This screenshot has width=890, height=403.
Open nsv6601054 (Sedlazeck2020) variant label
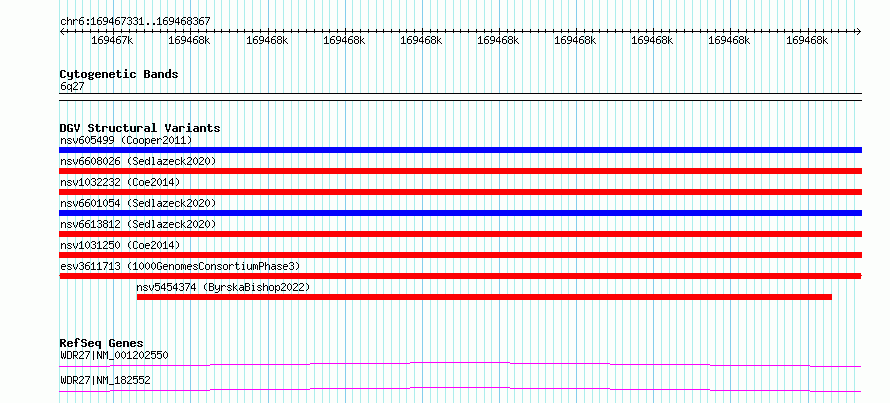[138, 203]
